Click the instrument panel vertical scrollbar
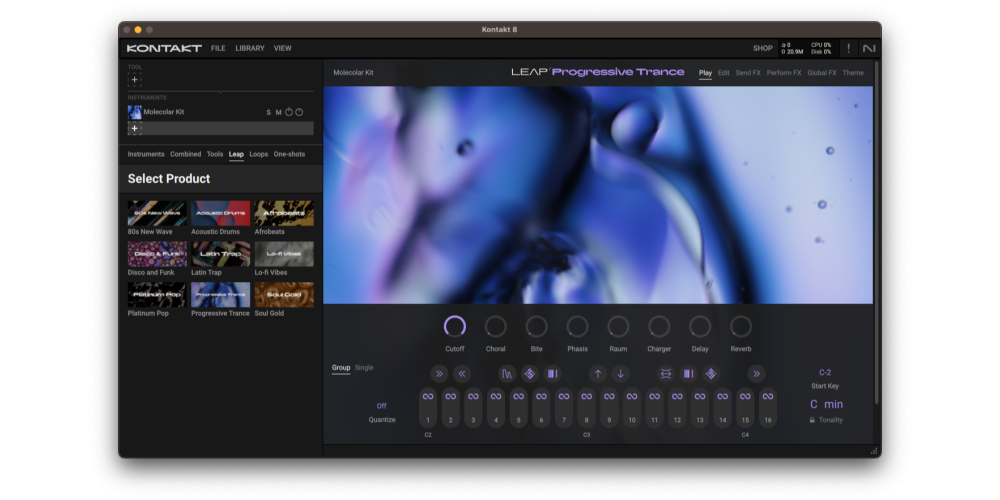The width and height of the screenshot is (1000, 500). coord(877,233)
